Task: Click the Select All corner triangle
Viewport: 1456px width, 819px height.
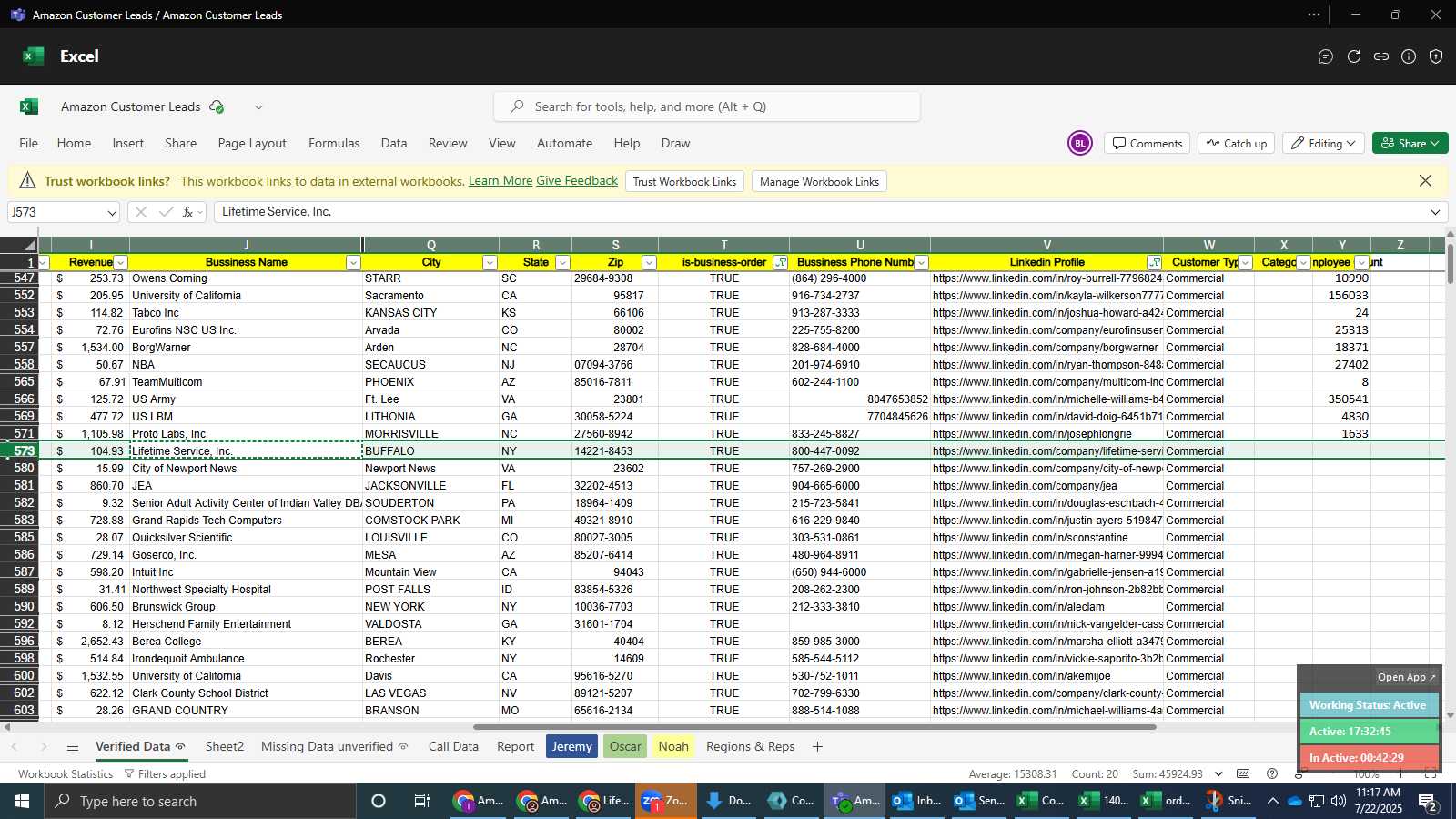Action: pos(30,245)
